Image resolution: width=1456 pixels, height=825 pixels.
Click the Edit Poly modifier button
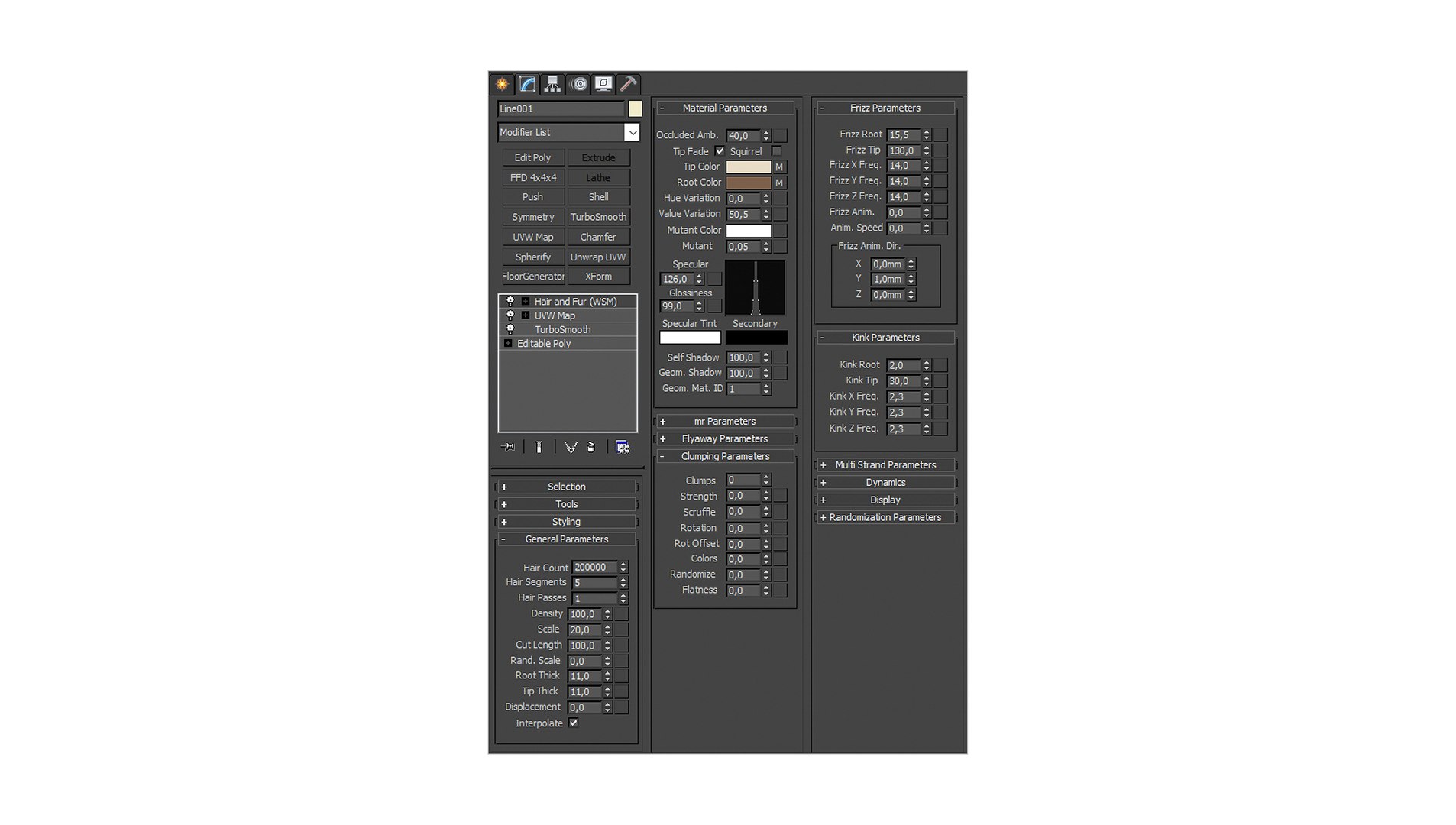point(532,157)
